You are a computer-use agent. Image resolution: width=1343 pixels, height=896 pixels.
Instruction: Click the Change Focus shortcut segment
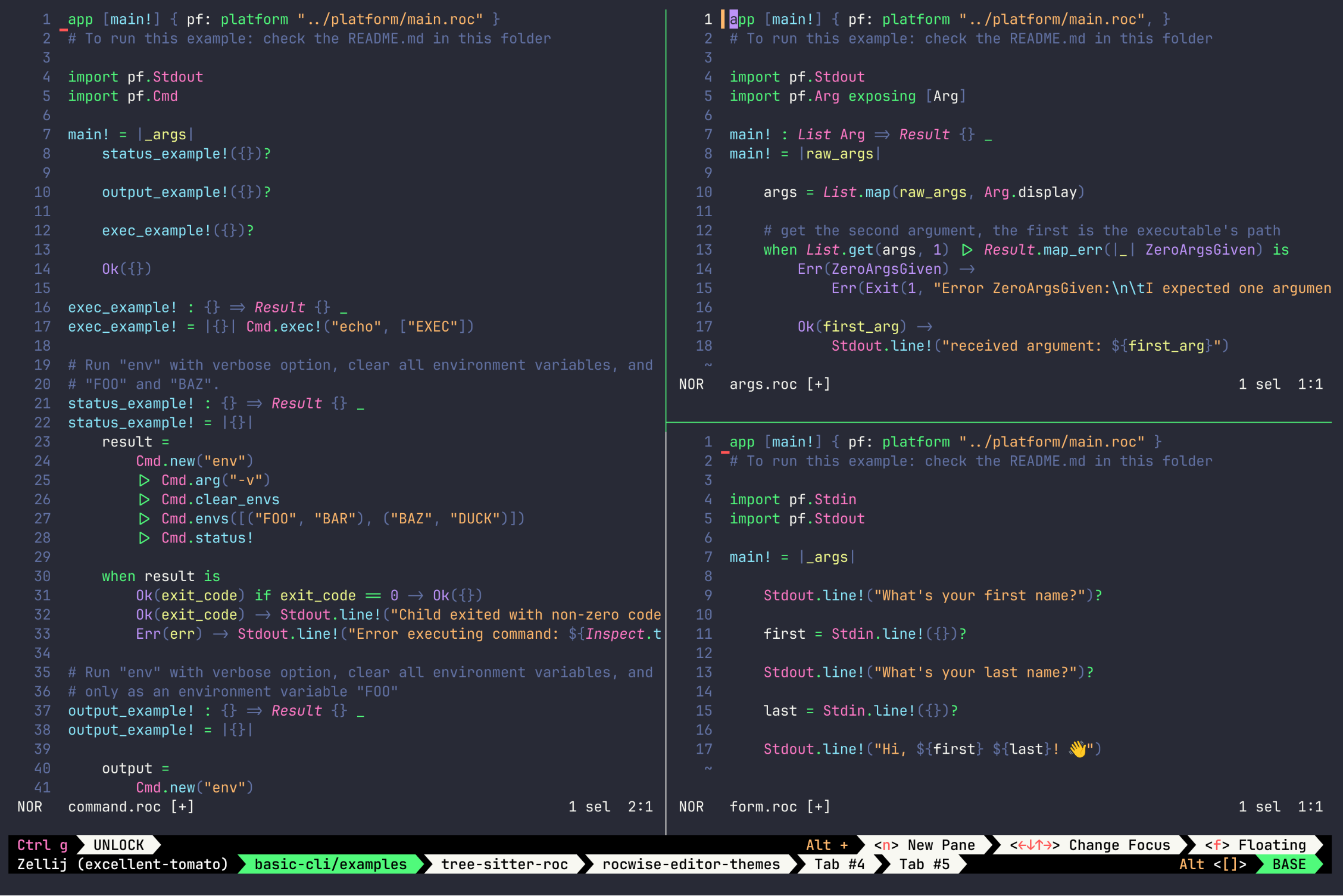(x=1089, y=845)
